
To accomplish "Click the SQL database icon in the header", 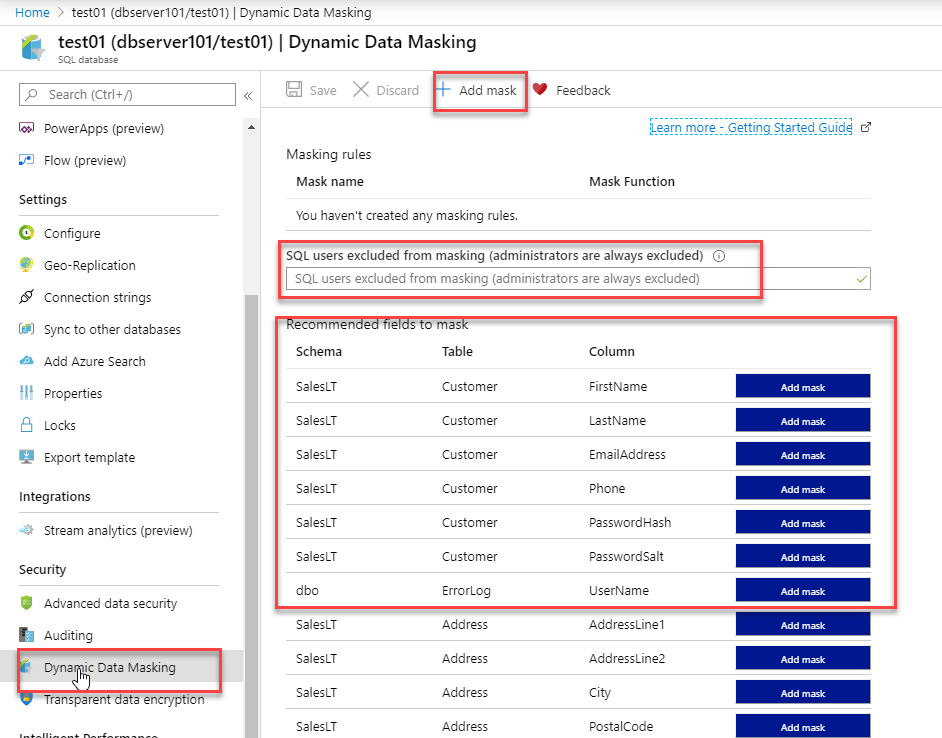I will coord(33,47).
